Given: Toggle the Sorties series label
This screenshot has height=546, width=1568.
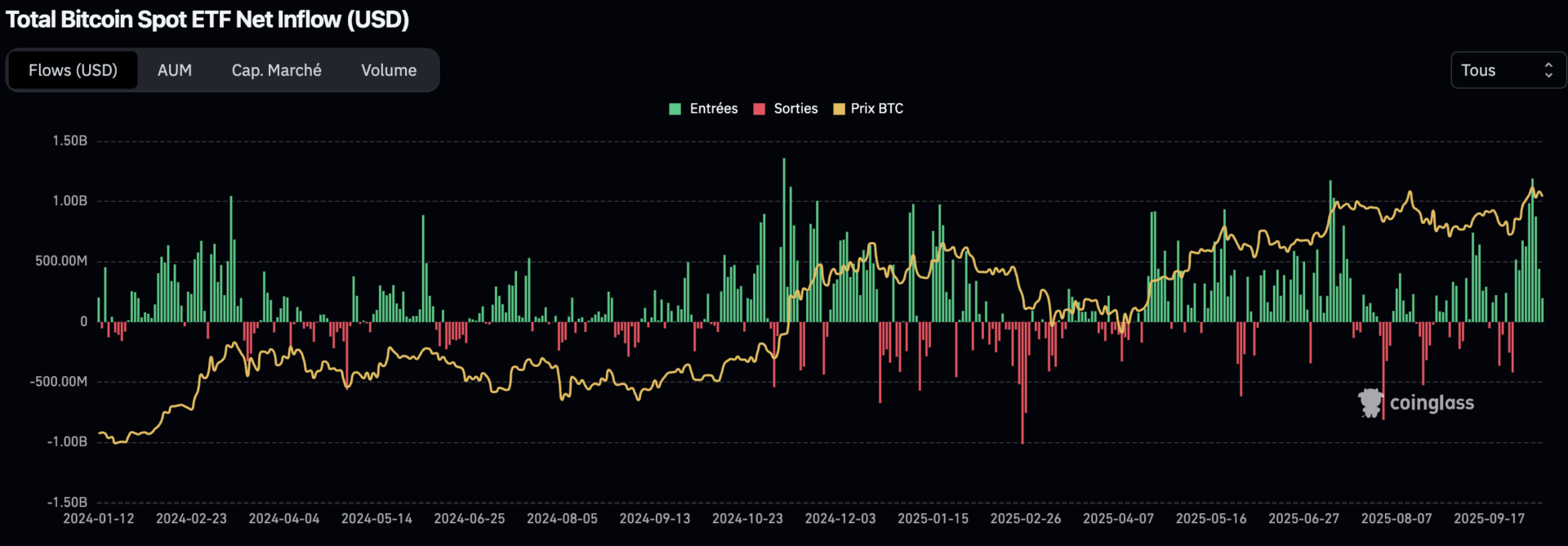Looking at the screenshot, I should [x=795, y=109].
